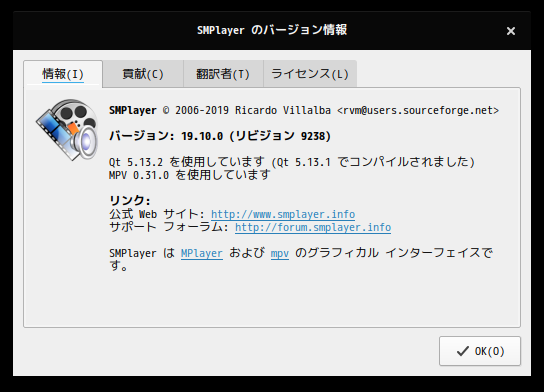Switch to the 貢献(C) tab
The height and width of the screenshot is (392, 544).
click(143, 74)
